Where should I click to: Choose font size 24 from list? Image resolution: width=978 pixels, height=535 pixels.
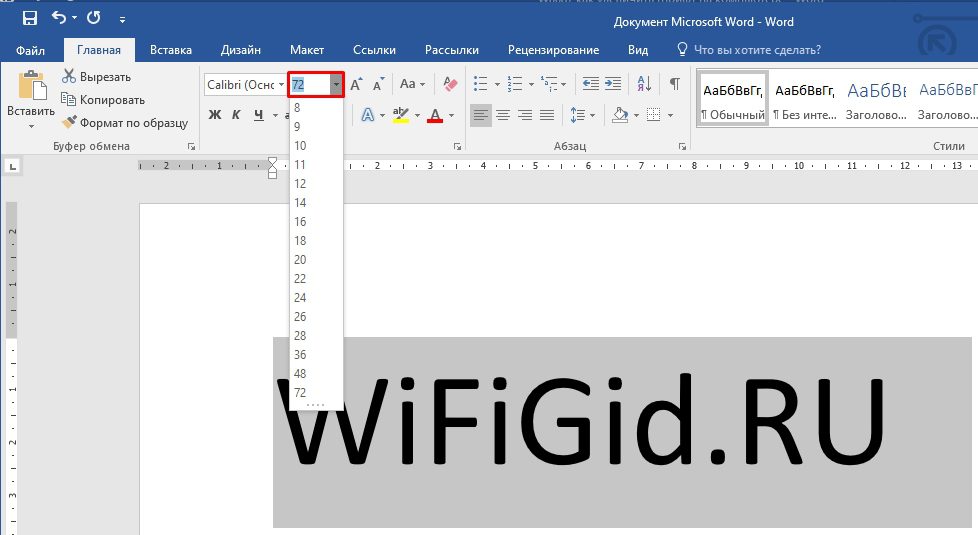316,298
